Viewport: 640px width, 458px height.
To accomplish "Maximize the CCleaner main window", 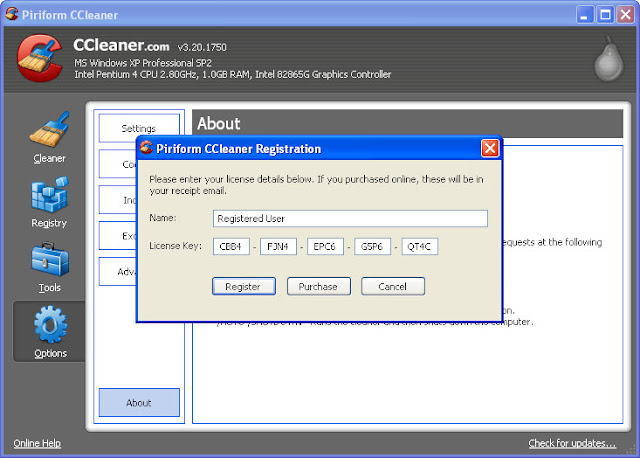I will 605,15.
